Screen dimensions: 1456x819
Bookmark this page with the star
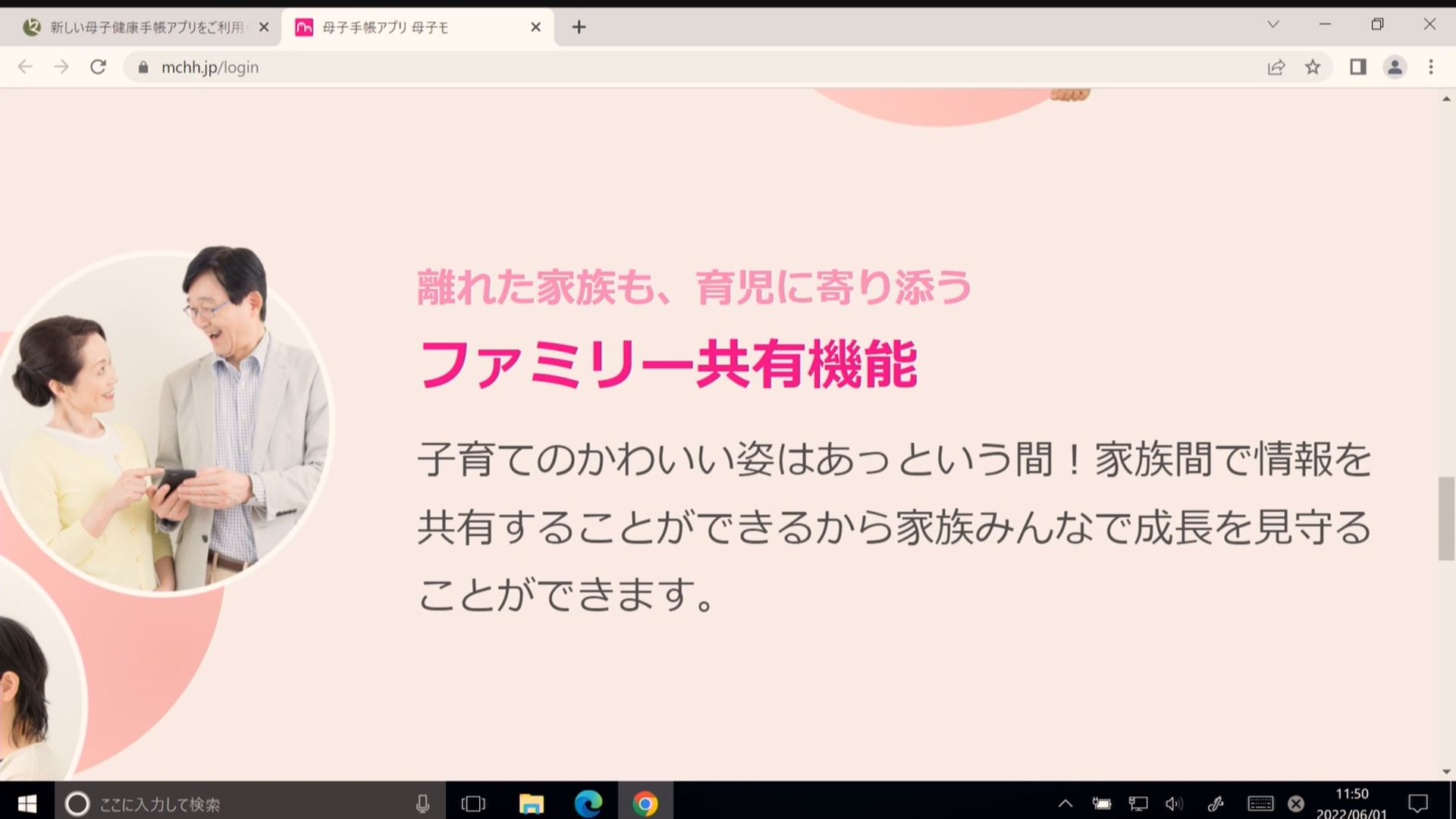(x=1313, y=67)
